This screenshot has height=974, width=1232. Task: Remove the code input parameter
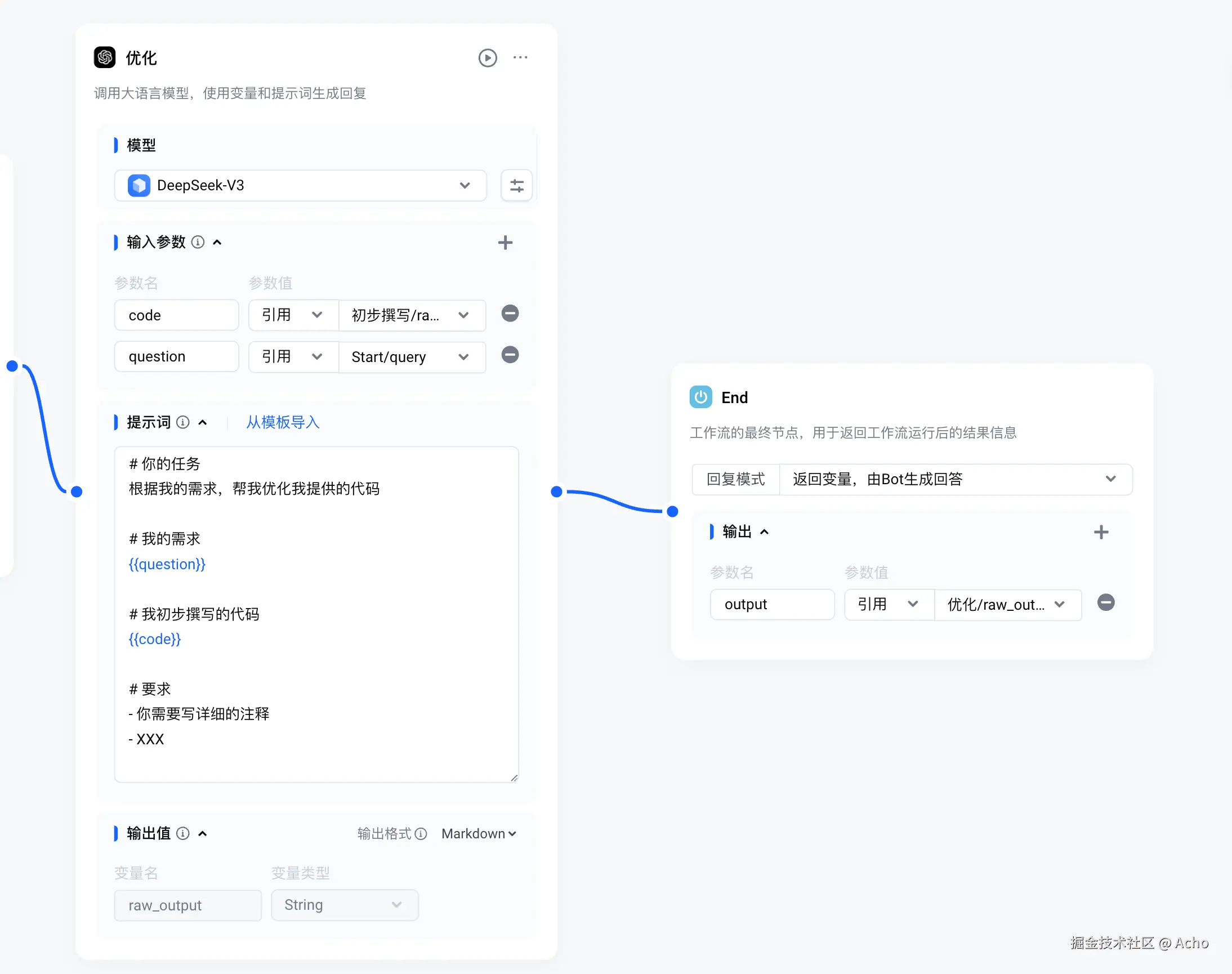[510, 314]
